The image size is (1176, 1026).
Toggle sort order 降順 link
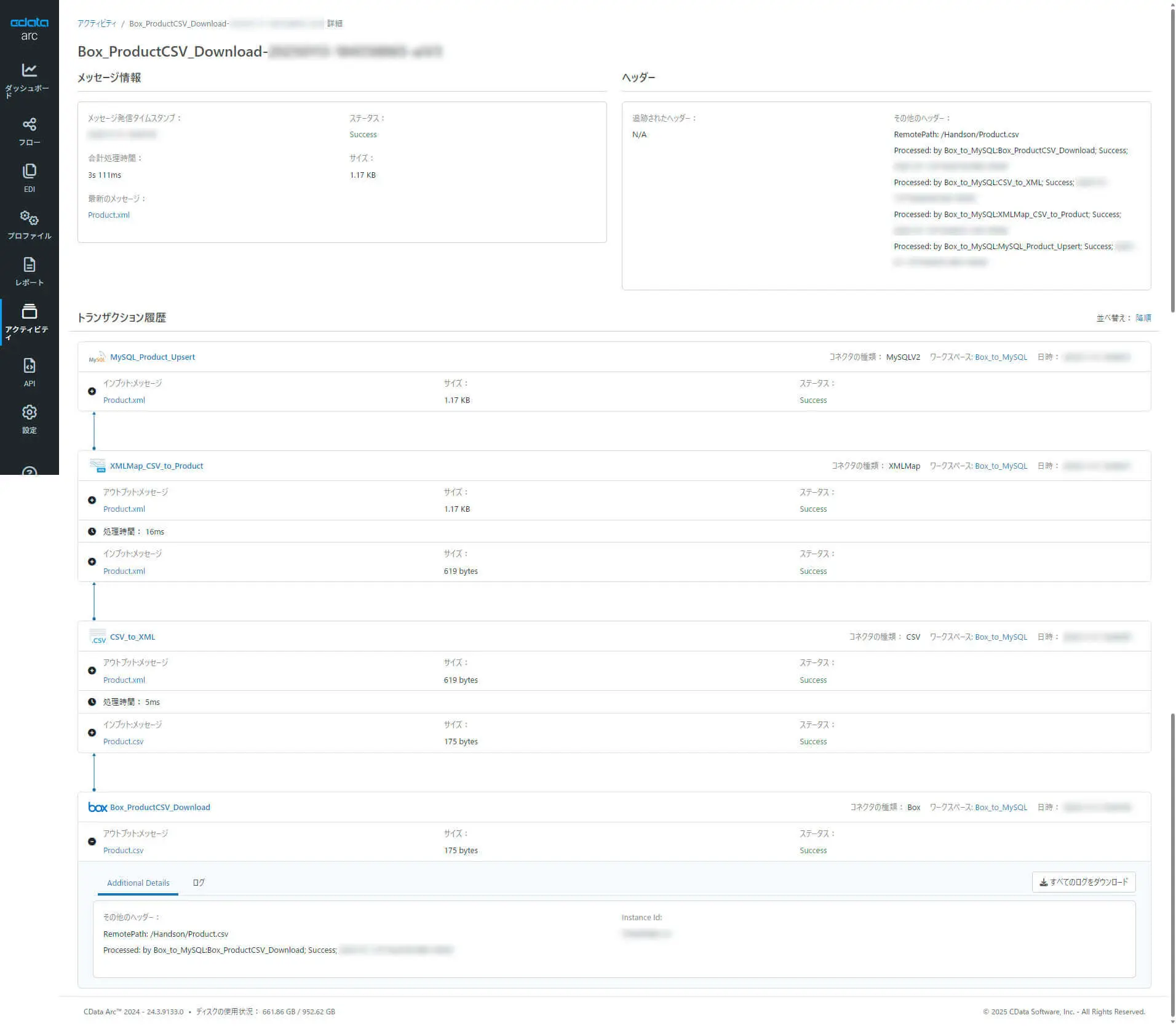click(x=1143, y=318)
